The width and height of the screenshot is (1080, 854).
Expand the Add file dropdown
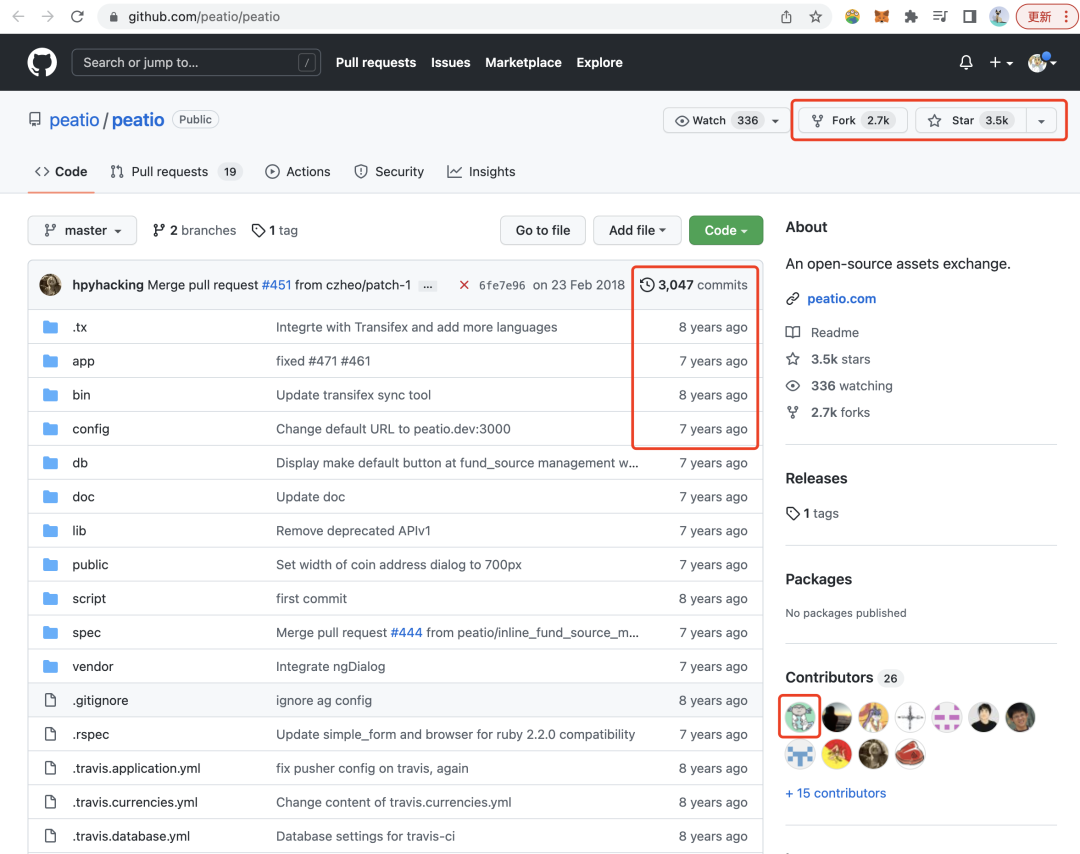637,230
